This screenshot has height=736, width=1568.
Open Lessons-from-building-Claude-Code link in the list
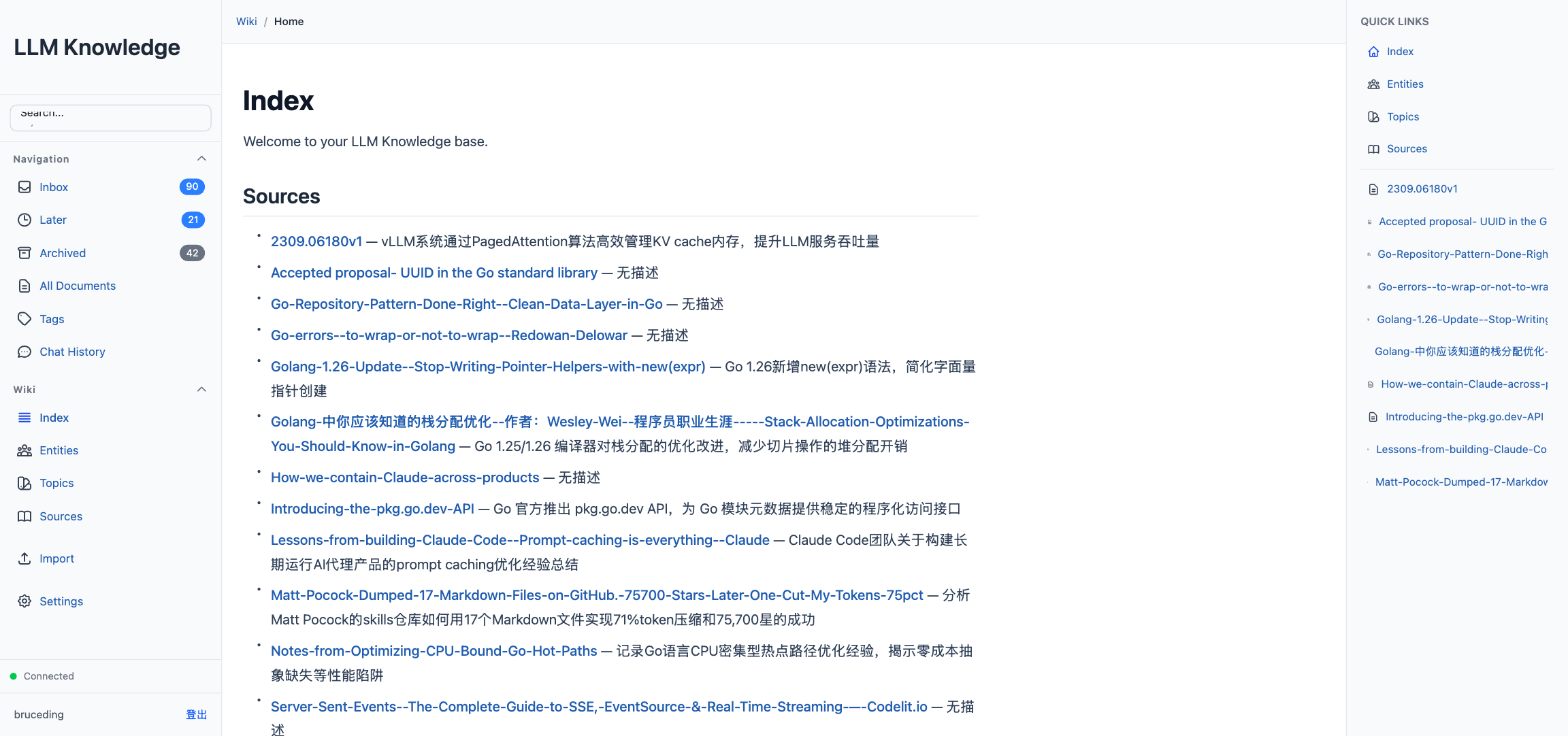pyautogui.click(x=520, y=540)
